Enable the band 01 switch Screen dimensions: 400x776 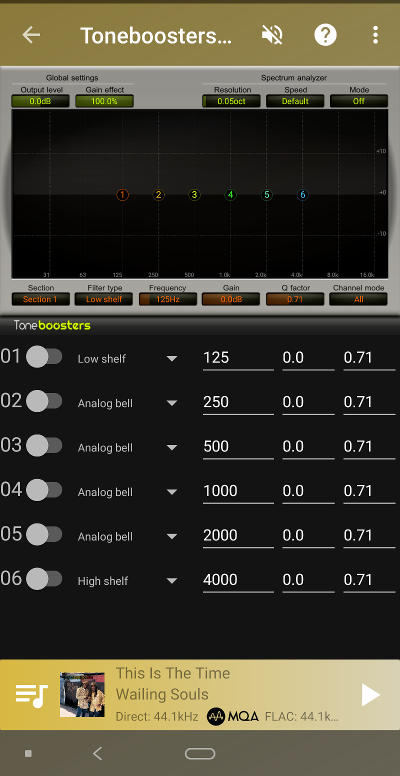(x=44, y=357)
